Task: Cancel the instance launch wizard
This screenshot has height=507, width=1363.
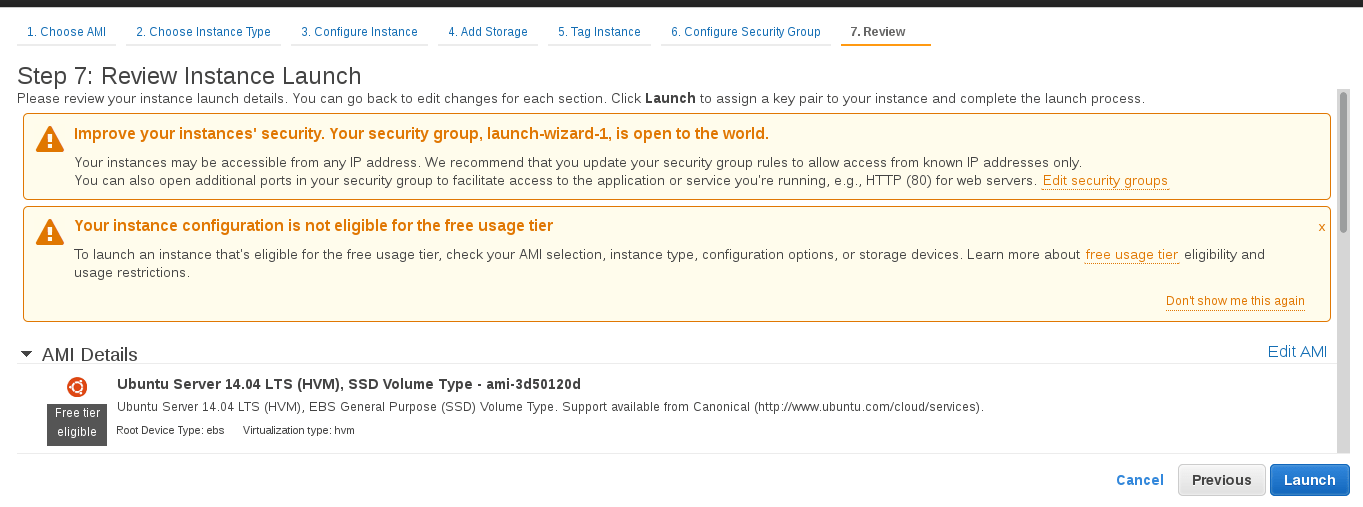Action: (x=1140, y=480)
